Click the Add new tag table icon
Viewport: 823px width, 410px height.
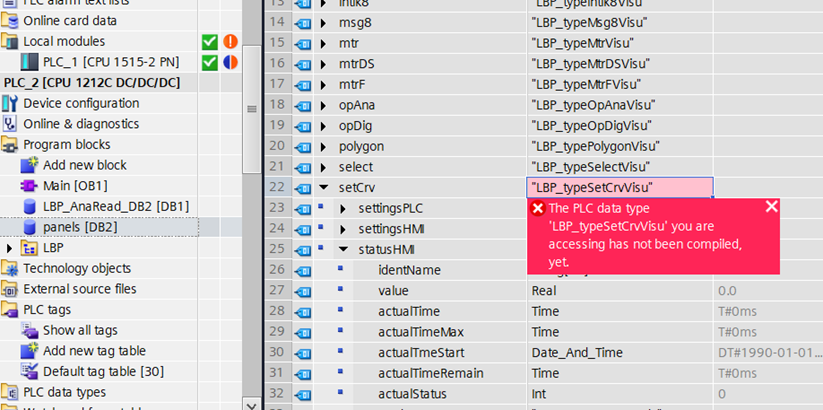[x=30, y=351]
